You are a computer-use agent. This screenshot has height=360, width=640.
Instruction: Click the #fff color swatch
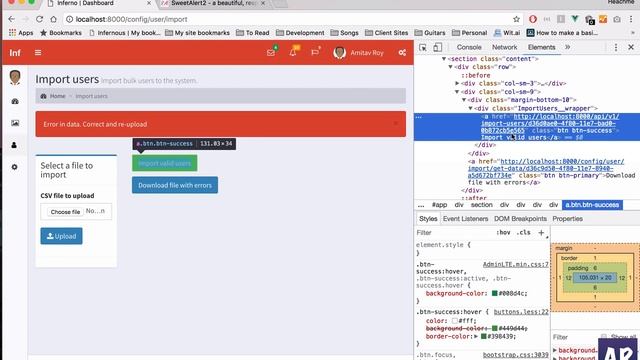tap(454, 321)
